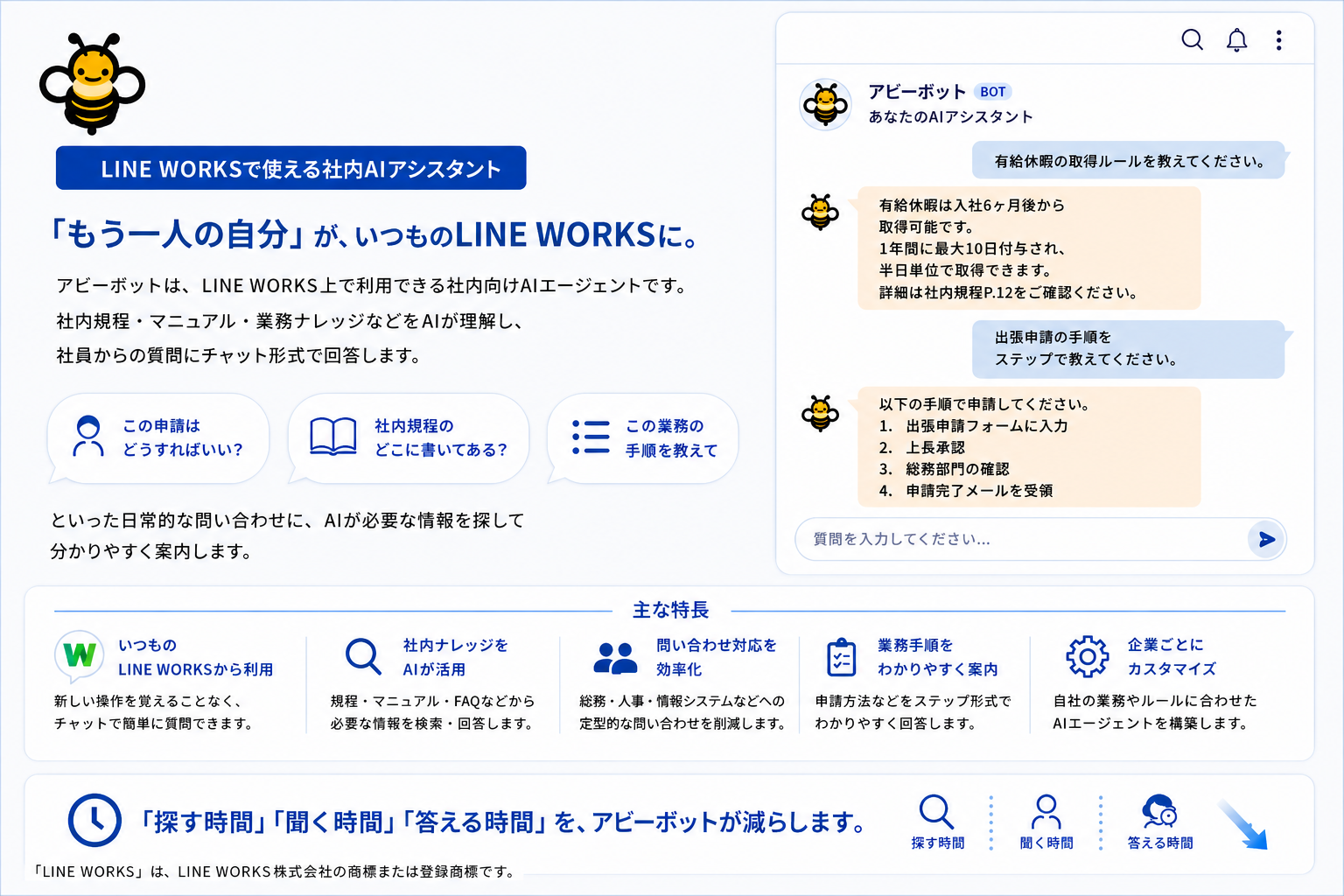Click the description 規程・マニュアル・FAQなどから
The image size is (1344, 896).
(432, 701)
